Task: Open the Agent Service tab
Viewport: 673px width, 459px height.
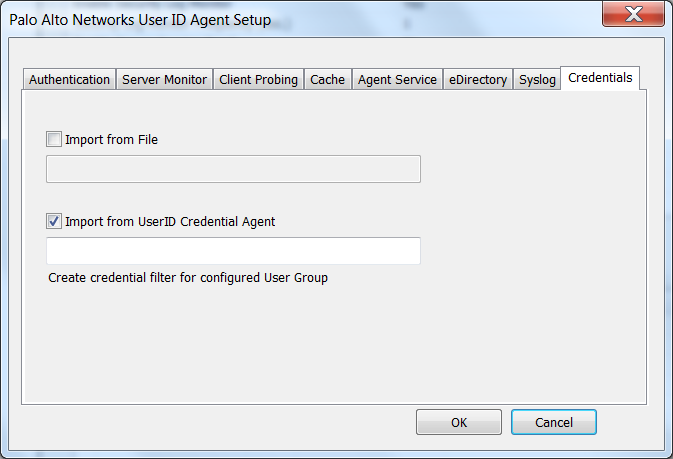Action: point(397,80)
